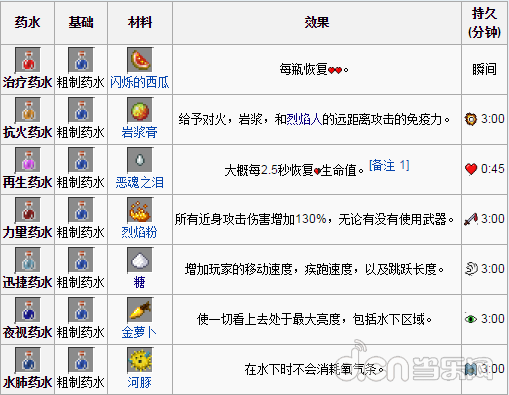The image size is (509, 395).
Task: Click the 持久(分钟) column header
Action: [485, 23]
